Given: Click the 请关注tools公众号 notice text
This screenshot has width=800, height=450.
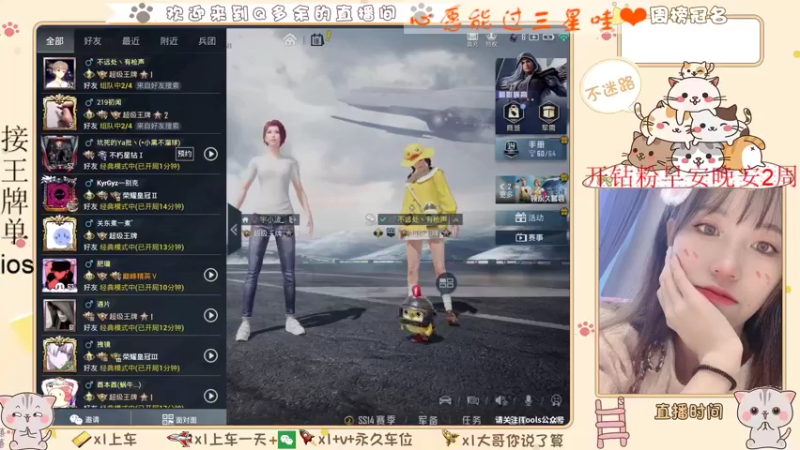Looking at the screenshot, I should [x=529, y=420].
